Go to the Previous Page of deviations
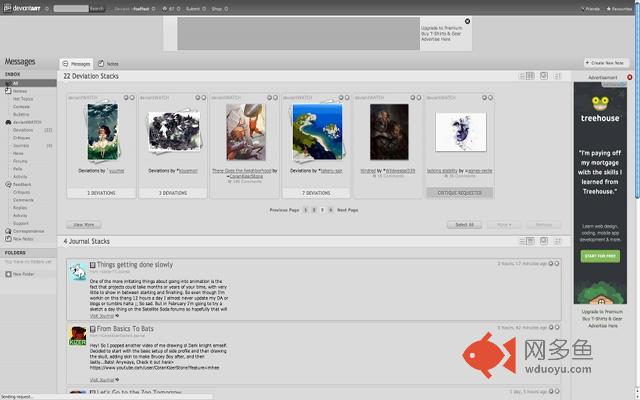Screen dimensions: 640x400 pyautogui.click(x=284, y=210)
